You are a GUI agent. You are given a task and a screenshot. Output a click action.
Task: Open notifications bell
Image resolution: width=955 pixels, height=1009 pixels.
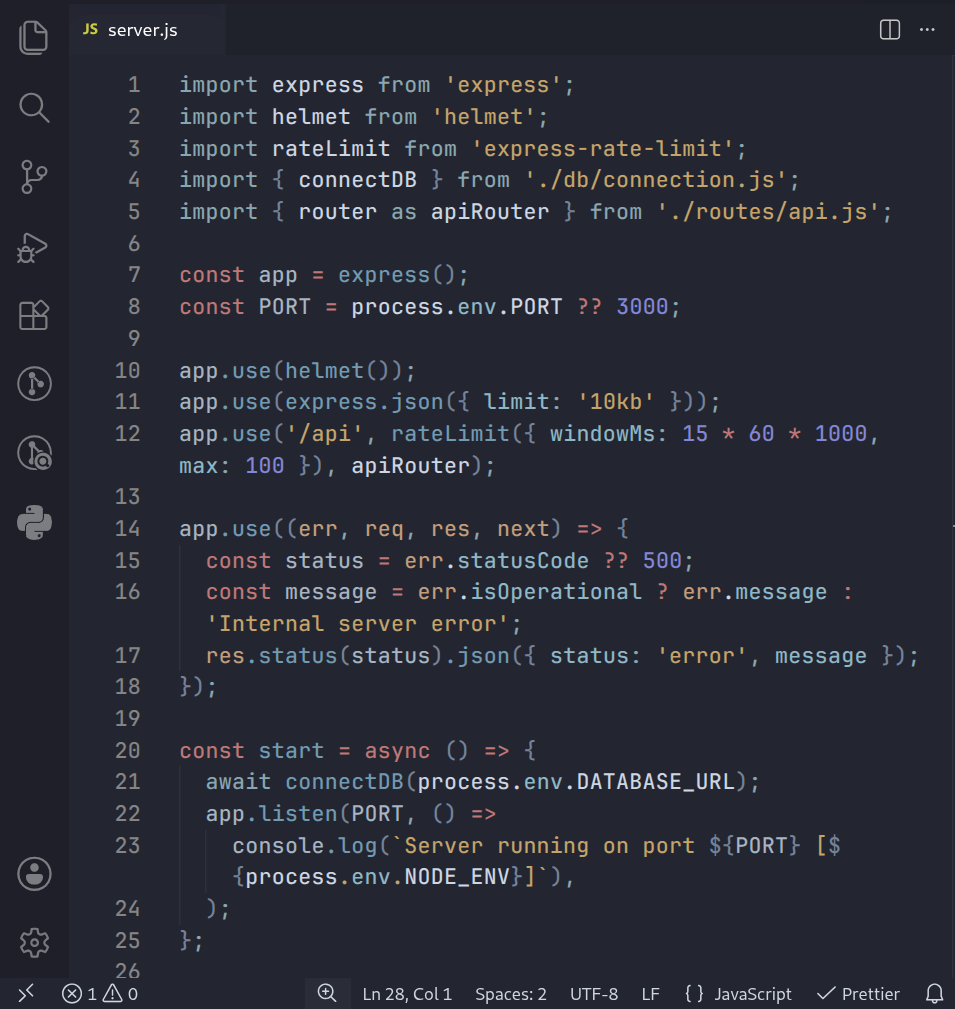[x=934, y=994]
